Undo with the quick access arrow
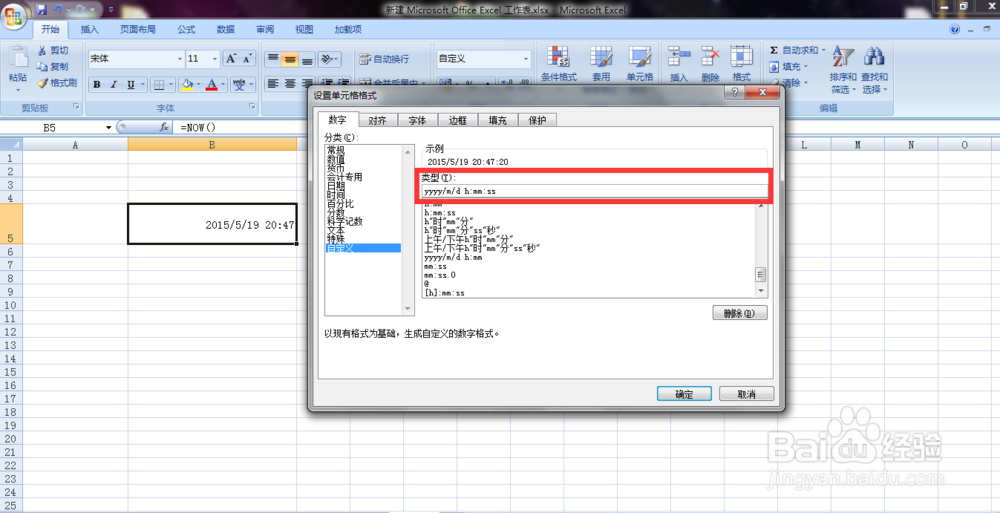This screenshot has height=513, width=1000. coord(58,10)
